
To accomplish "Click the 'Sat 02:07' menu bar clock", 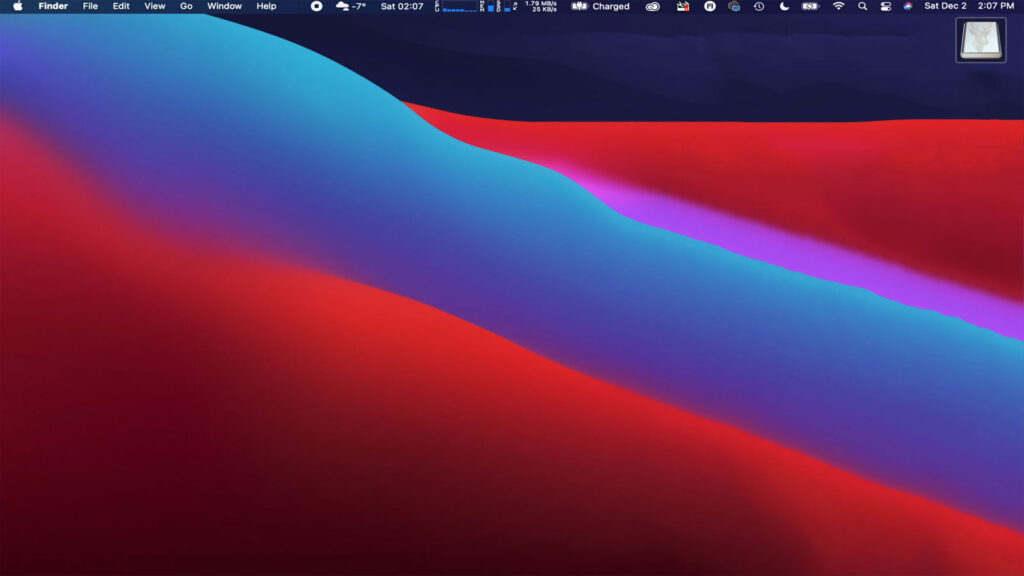I will (402, 6).
